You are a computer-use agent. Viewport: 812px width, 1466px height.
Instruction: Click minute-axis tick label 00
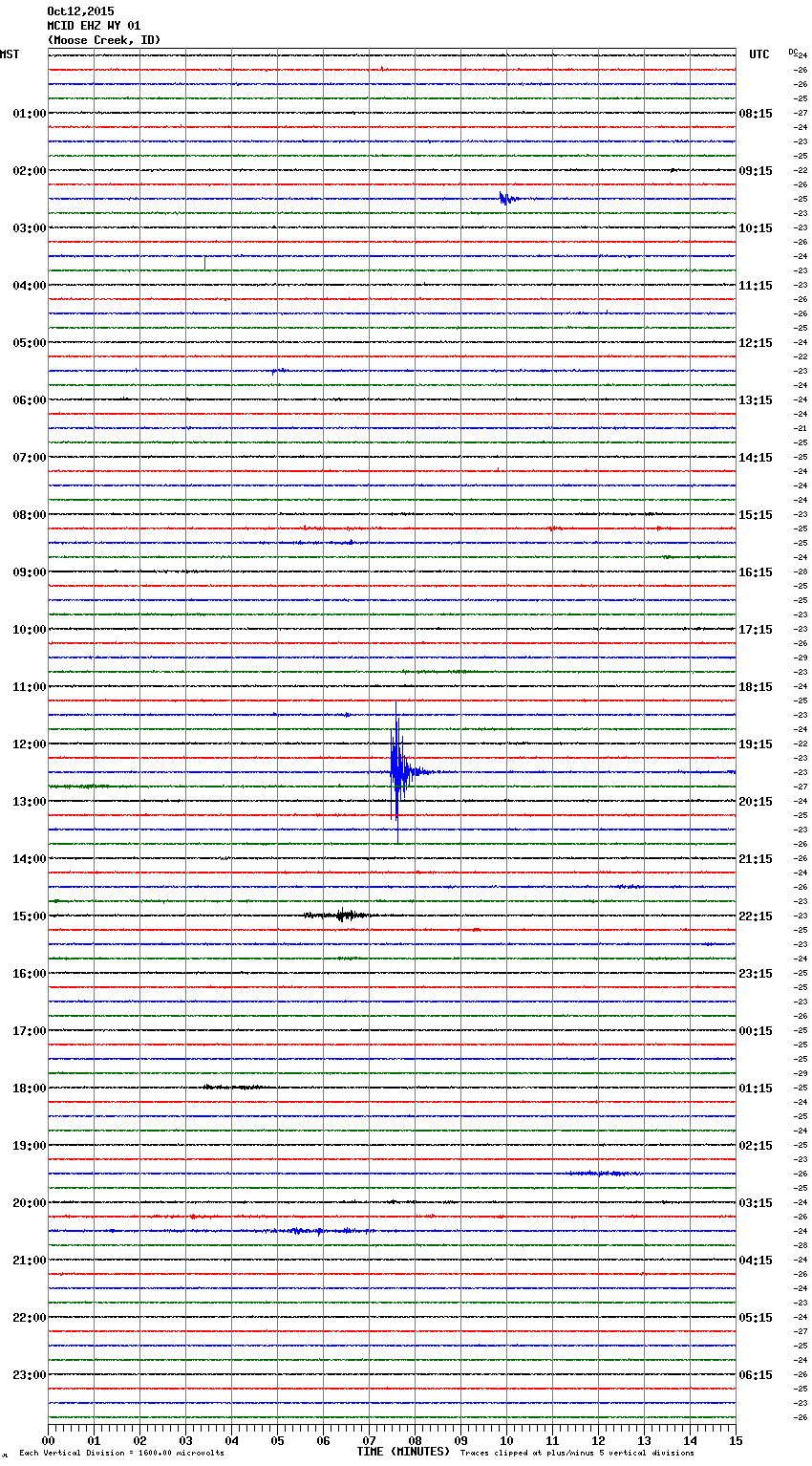(49, 1440)
